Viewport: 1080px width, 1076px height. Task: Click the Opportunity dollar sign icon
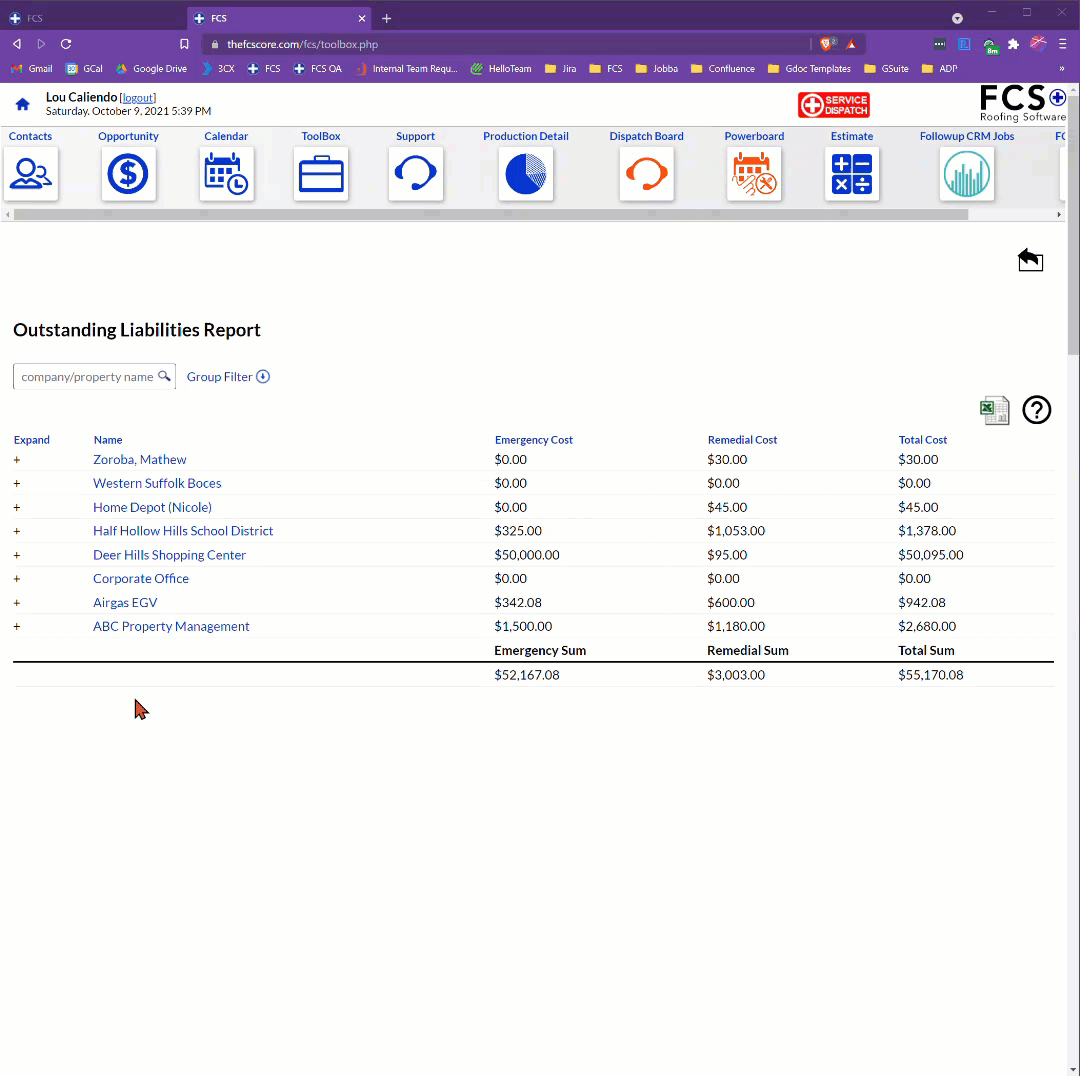point(128,174)
